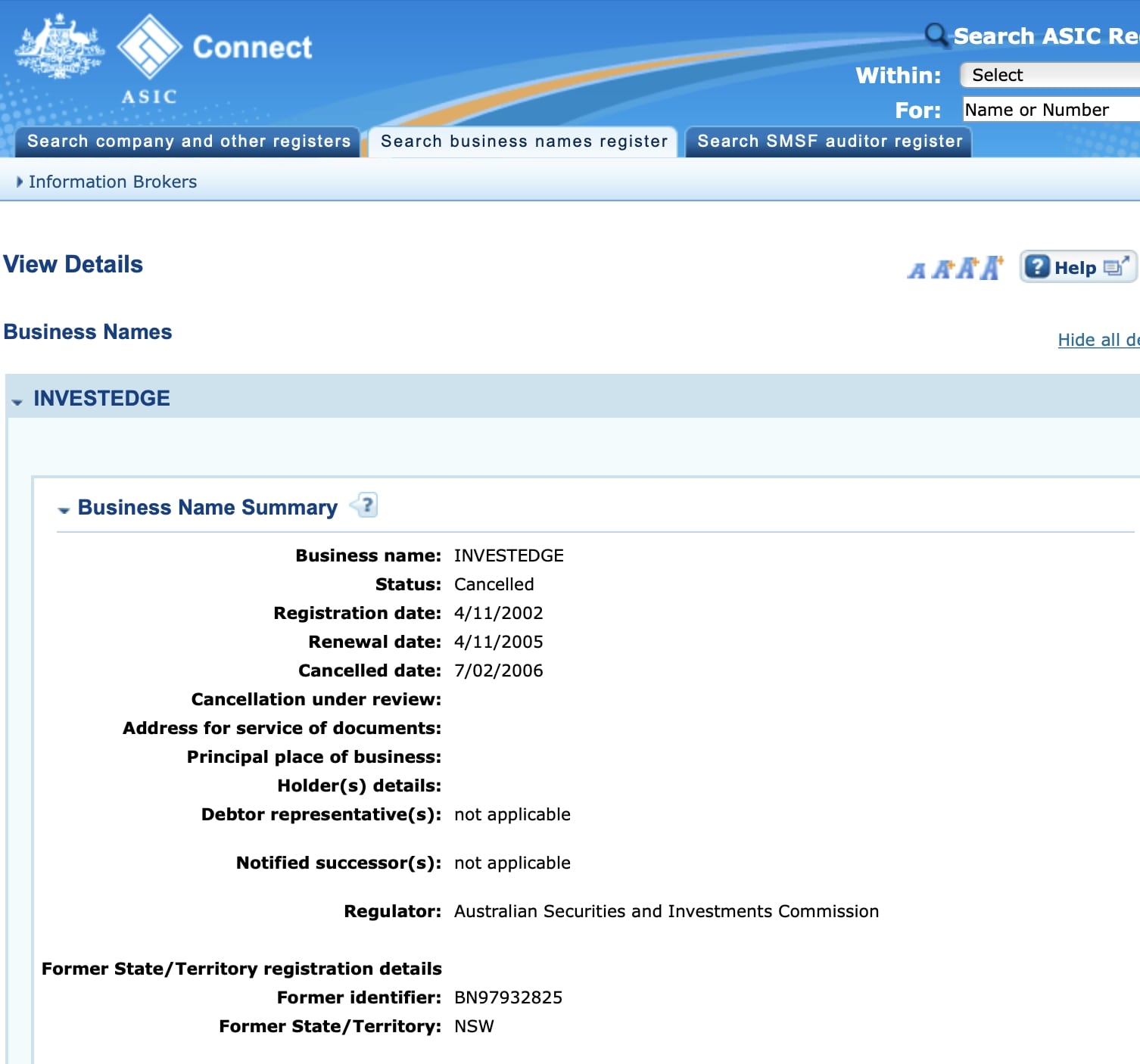The height and width of the screenshot is (1064, 1140).
Task: Select Notified successor(s) not applicable value
Action: (512, 863)
